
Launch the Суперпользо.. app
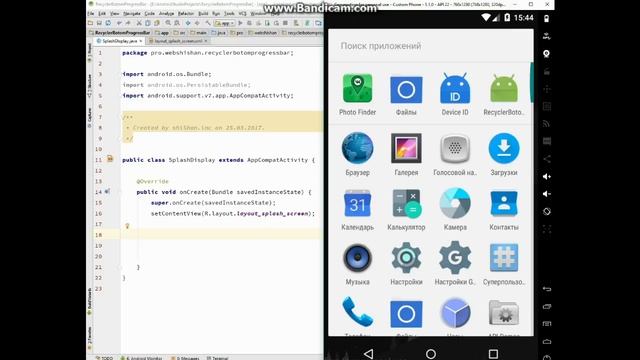coord(504,264)
